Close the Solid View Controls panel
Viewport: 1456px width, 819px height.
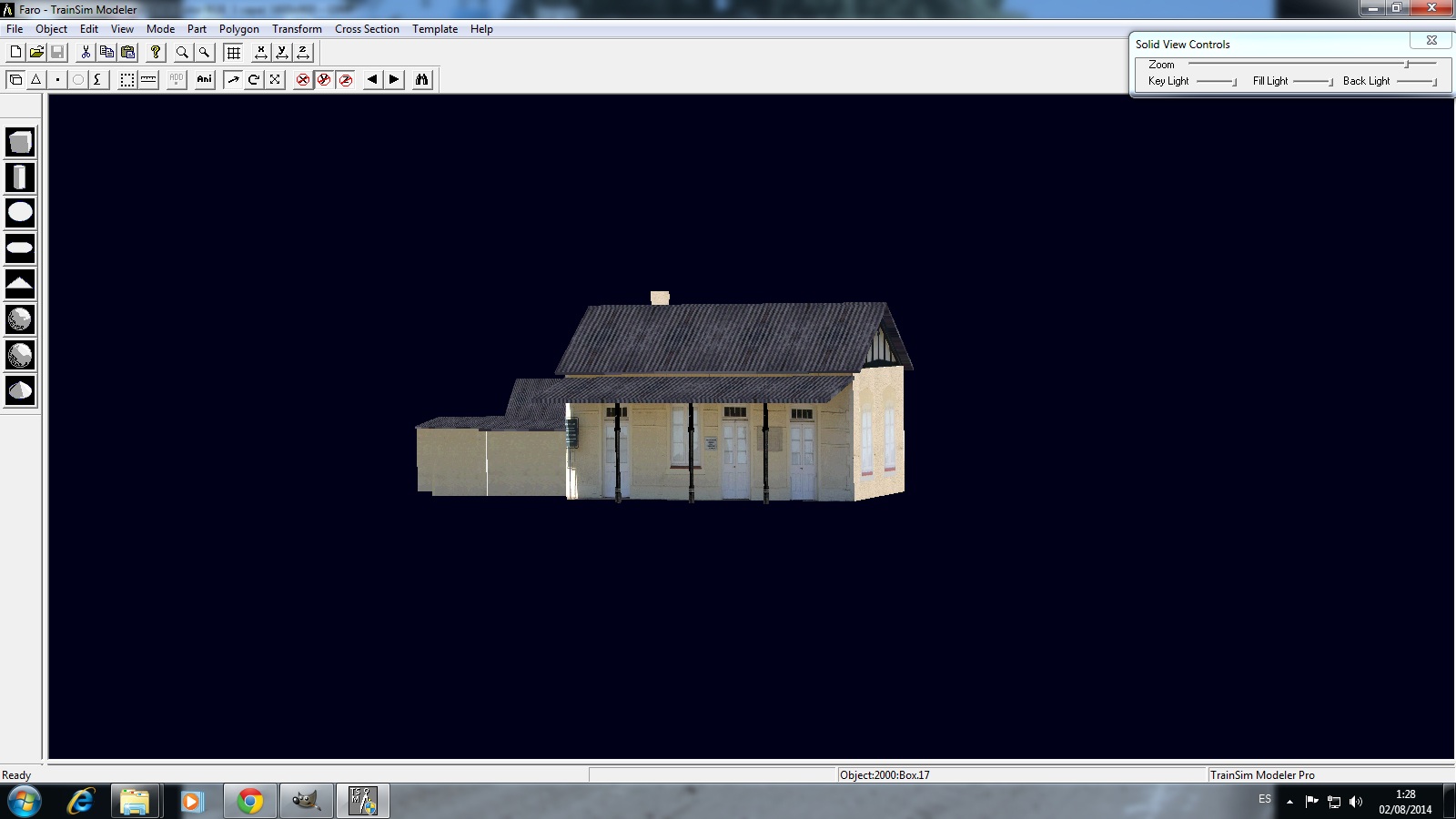point(1431,40)
